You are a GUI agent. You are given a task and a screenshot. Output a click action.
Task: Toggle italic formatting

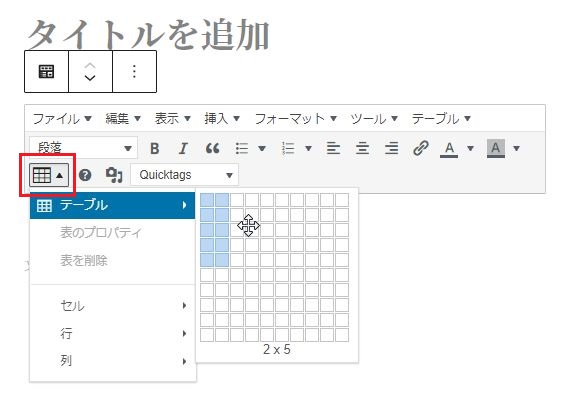click(183, 149)
